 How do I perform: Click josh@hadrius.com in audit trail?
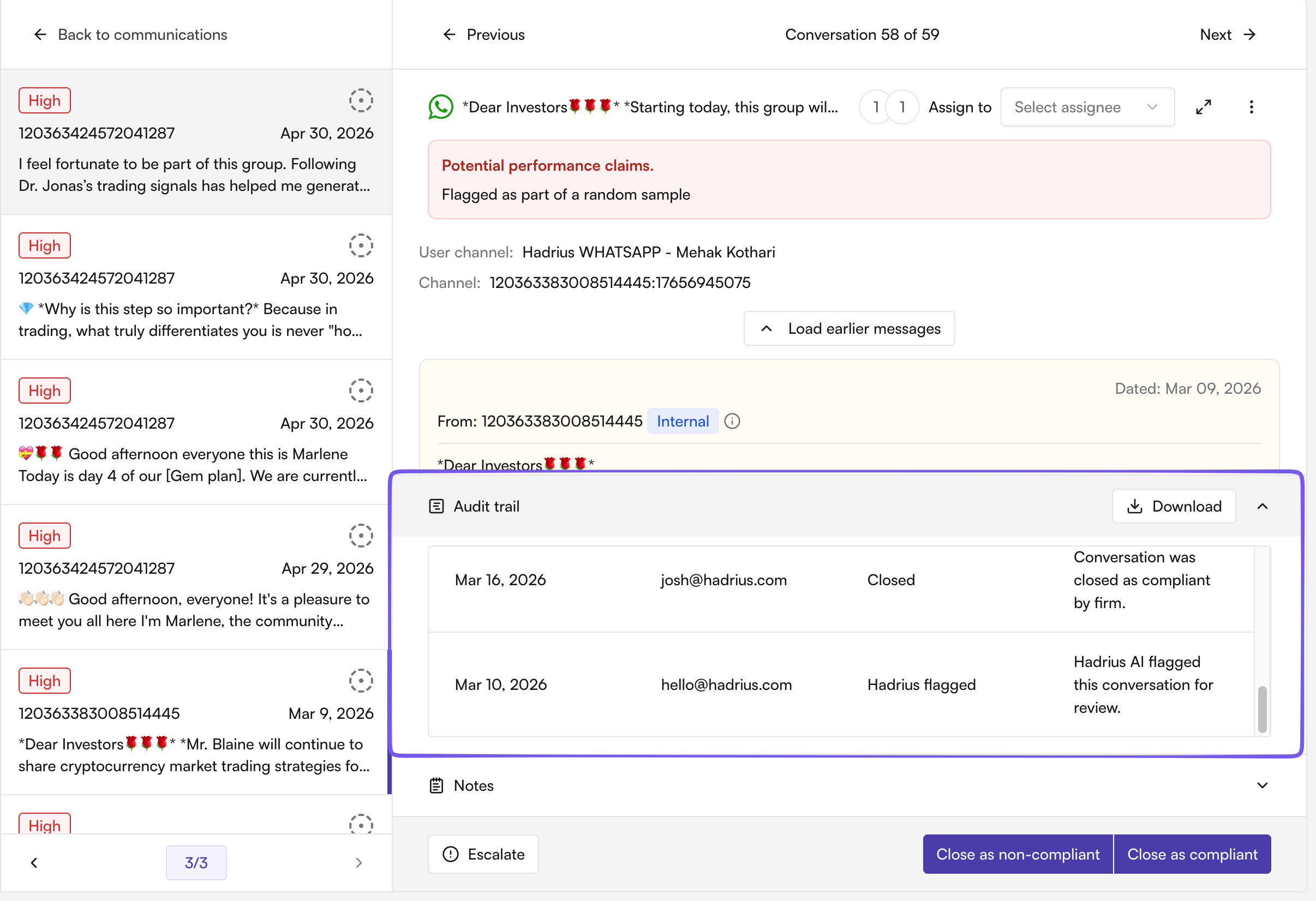[723, 580]
